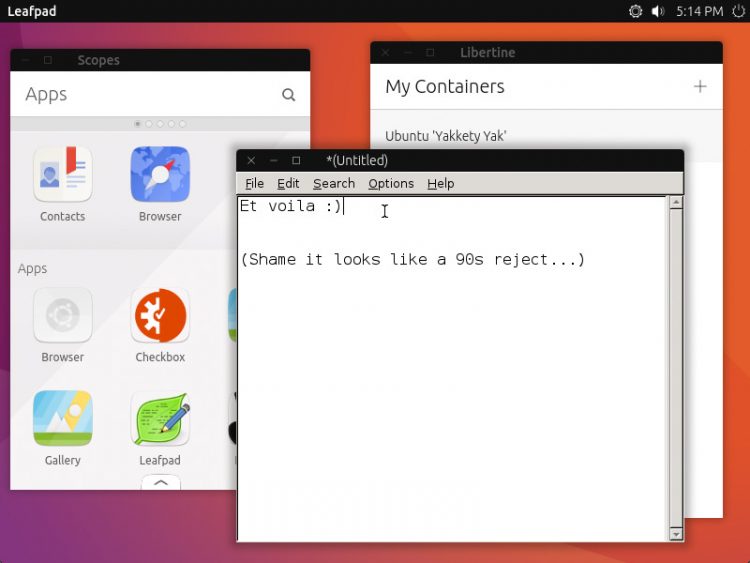The width and height of the screenshot is (750, 563).
Task: Click the Leafpad vertical scrollbar track
Action: (676, 368)
